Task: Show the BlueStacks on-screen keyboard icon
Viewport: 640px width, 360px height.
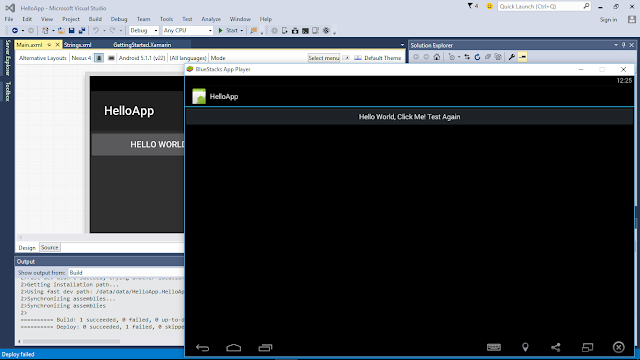Action: pyautogui.click(x=494, y=347)
